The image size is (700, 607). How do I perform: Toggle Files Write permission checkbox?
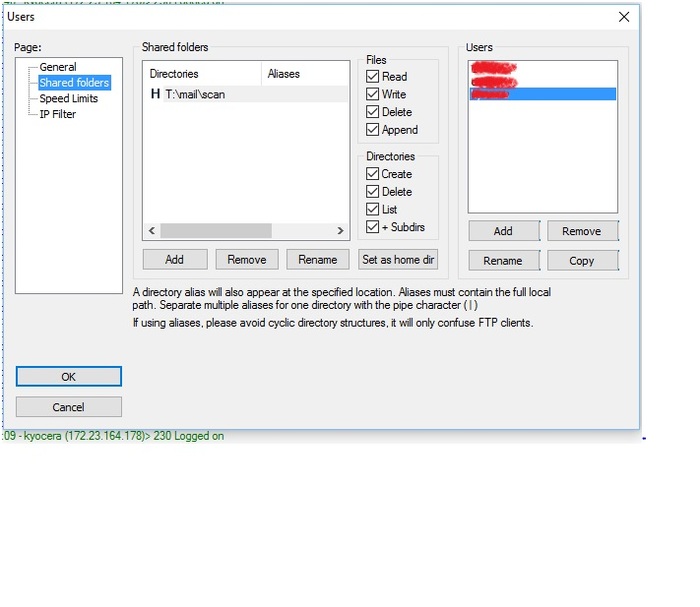372,94
